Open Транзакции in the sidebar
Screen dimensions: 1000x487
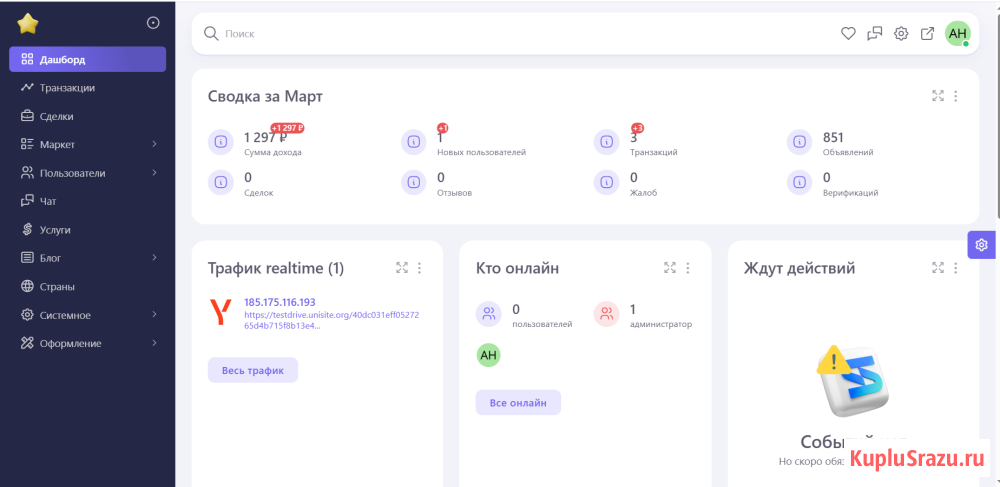point(67,88)
